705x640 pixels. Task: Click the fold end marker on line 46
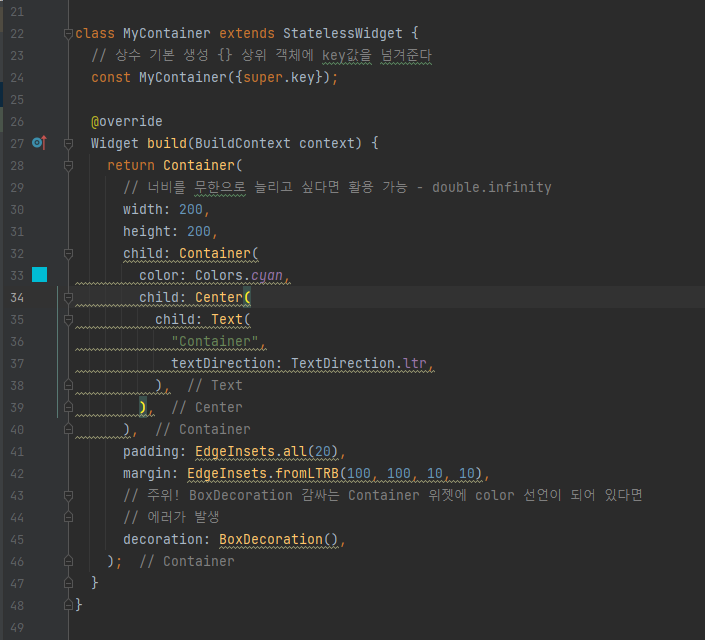click(x=68, y=561)
